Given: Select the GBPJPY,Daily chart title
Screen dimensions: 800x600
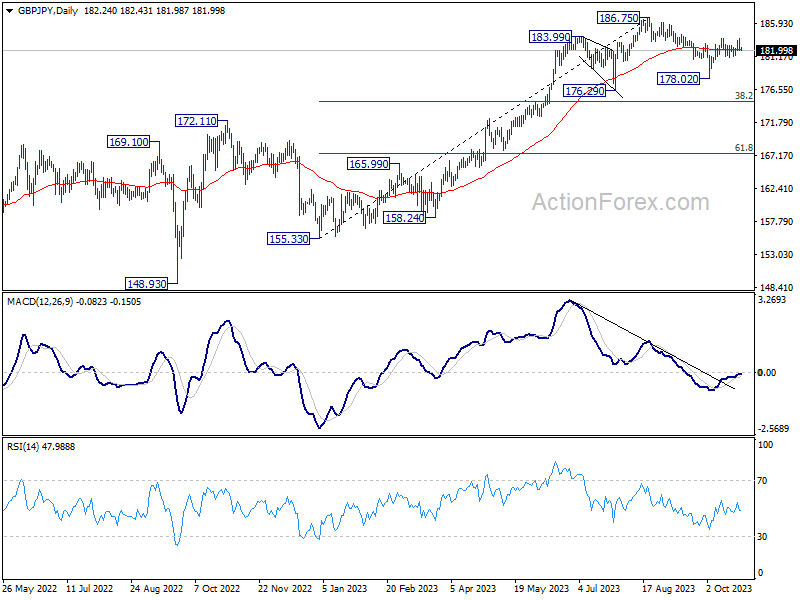Looking at the screenshot, I should [47, 11].
